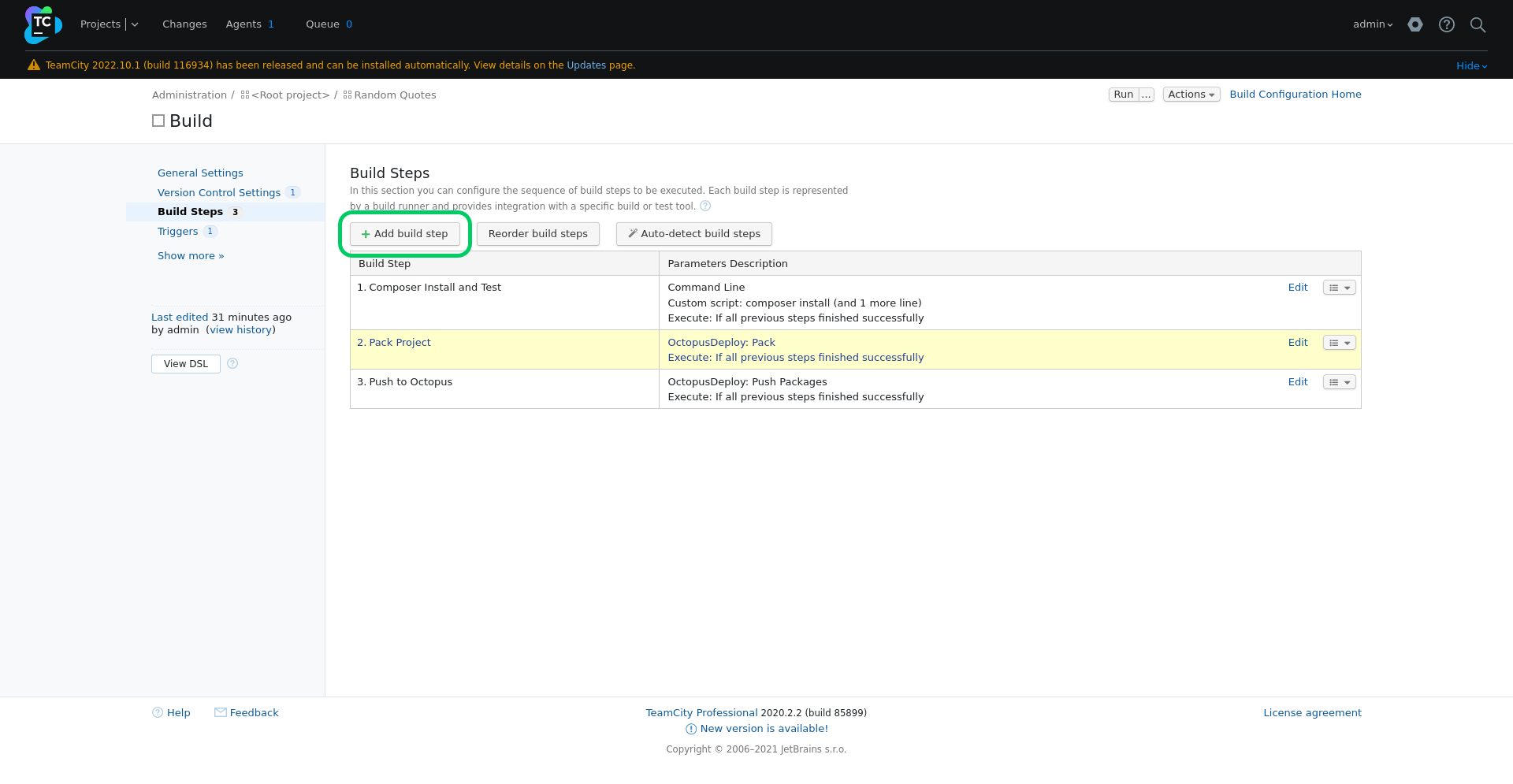Open the admin user menu
The width and height of the screenshot is (1513, 784).
click(1373, 24)
